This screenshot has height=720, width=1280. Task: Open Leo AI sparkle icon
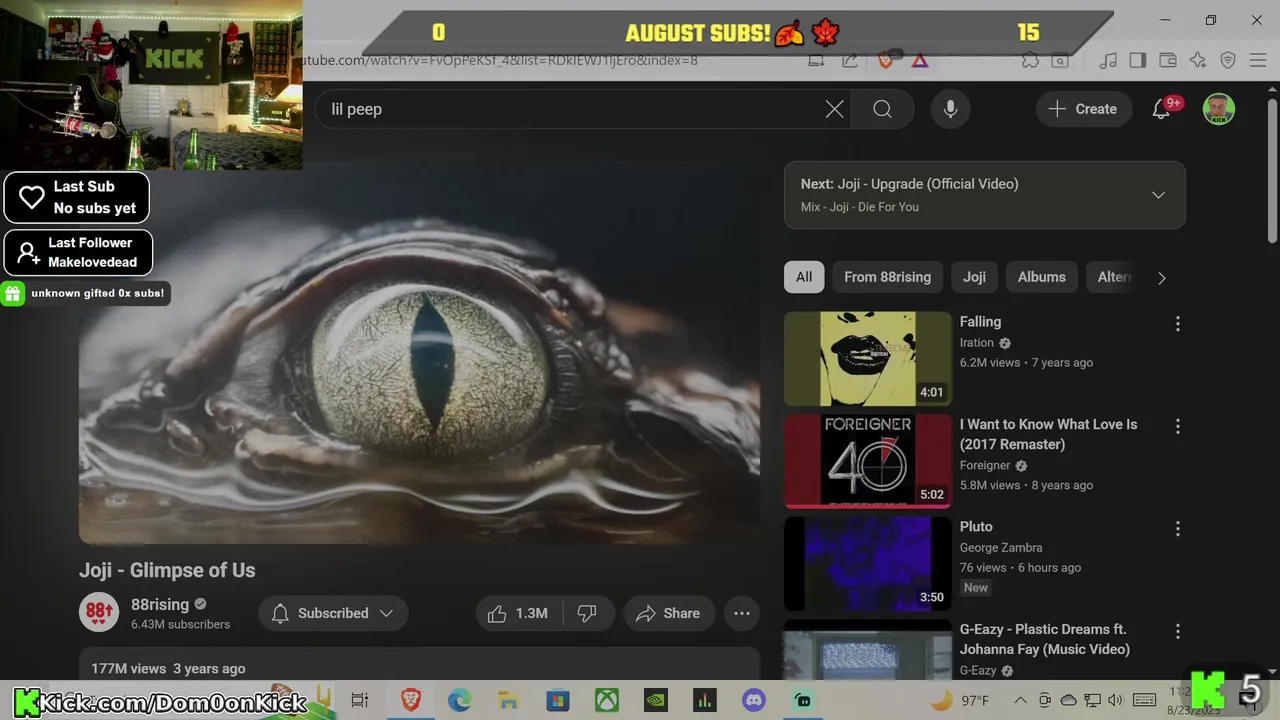click(x=1198, y=60)
